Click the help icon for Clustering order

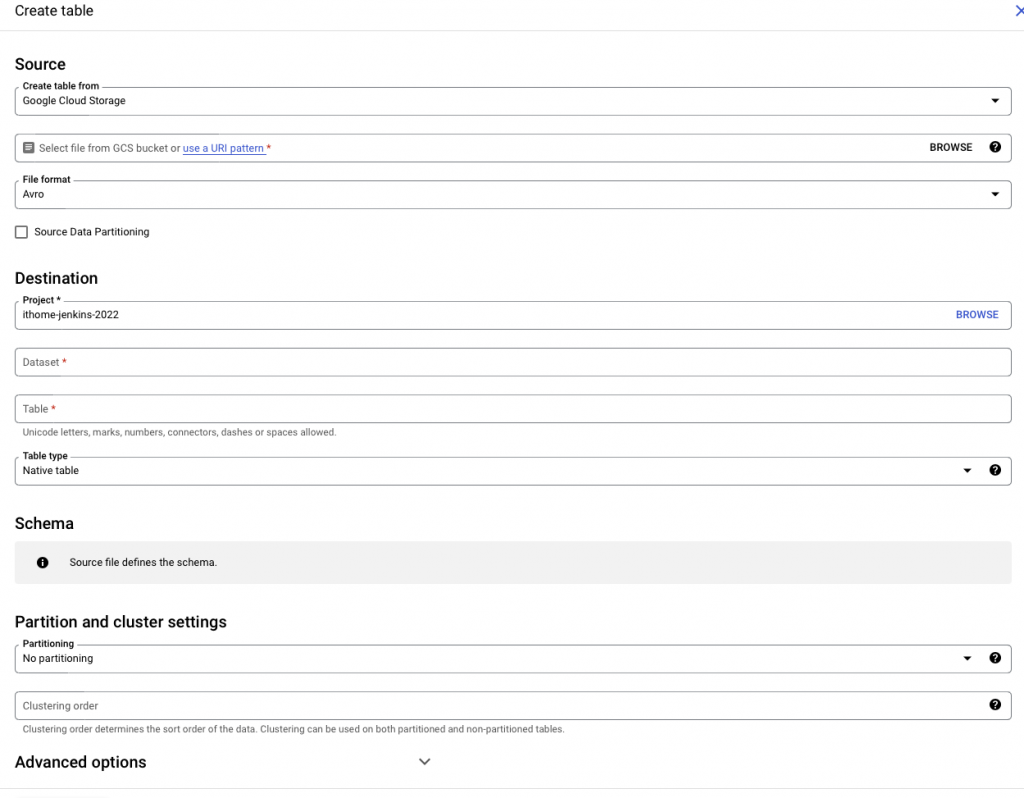(995, 705)
